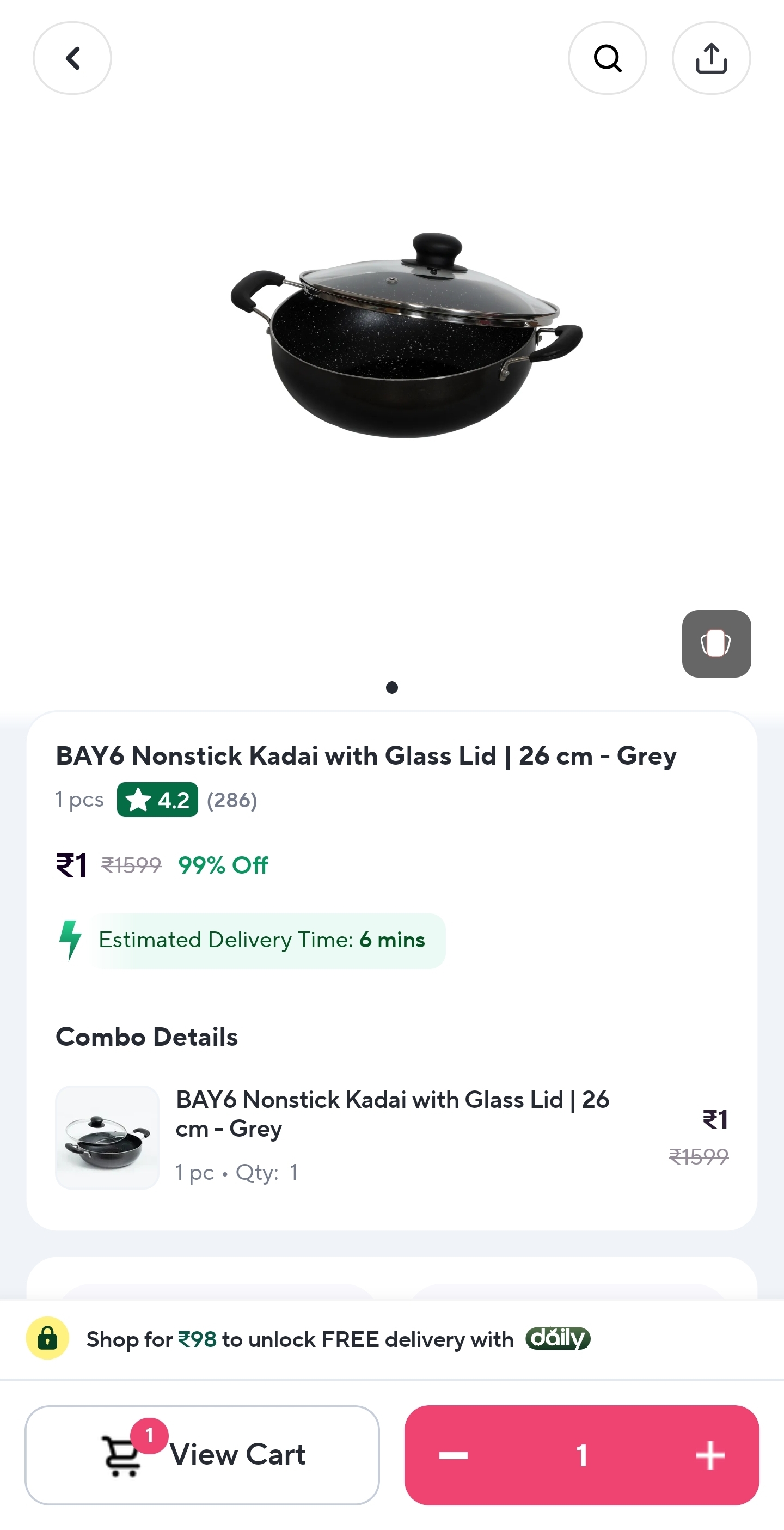The image size is (784, 1530).
Task: Open the reviews count (286)
Action: pos(231,800)
